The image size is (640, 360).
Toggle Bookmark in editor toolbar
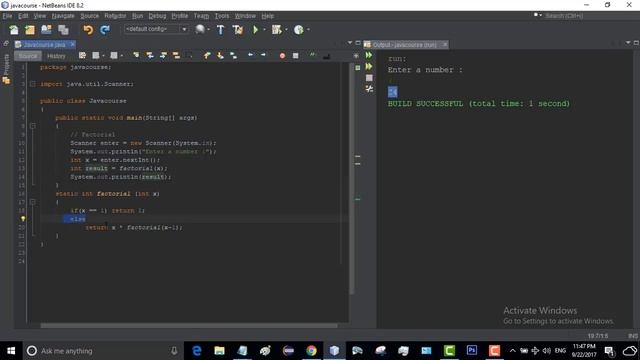point(233,56)
